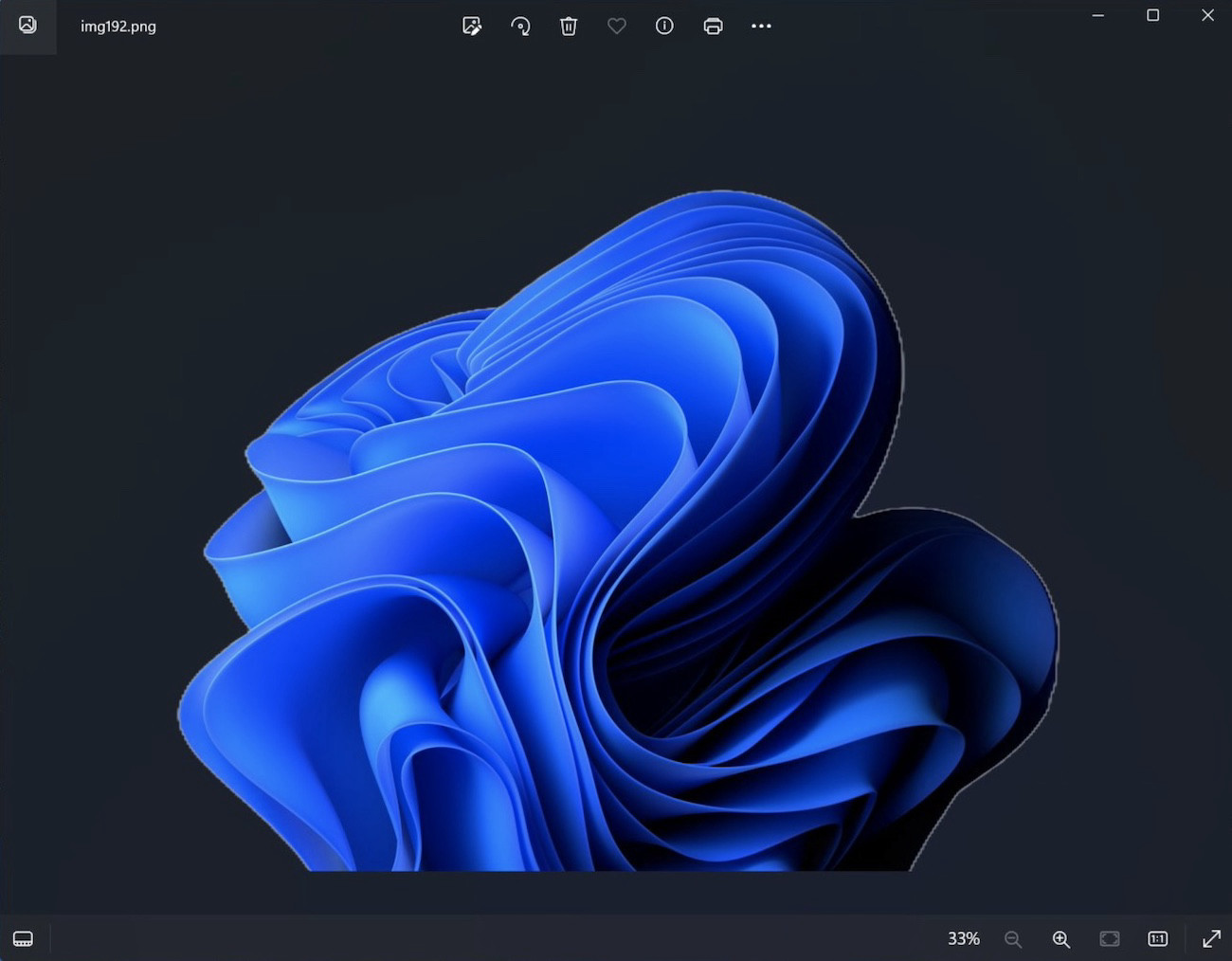Toggle the heart favorite icon
Viewport: 1232px width, 961px height.
point(617,27)
